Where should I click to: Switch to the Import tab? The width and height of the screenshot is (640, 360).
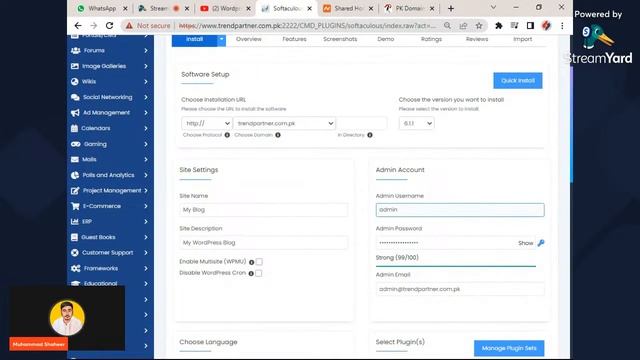pos(522,39)
